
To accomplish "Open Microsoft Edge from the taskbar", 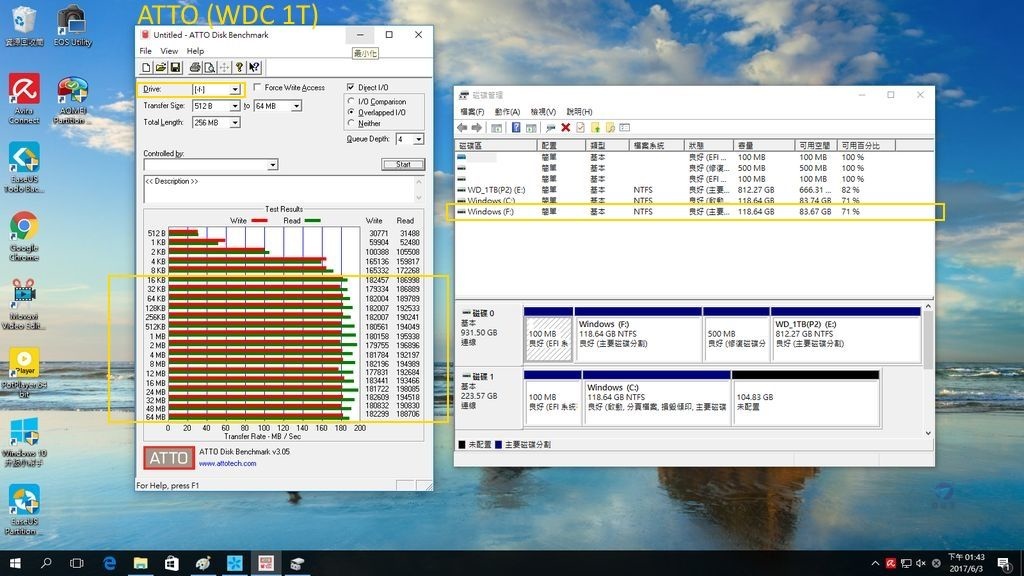I will [110, 564].
